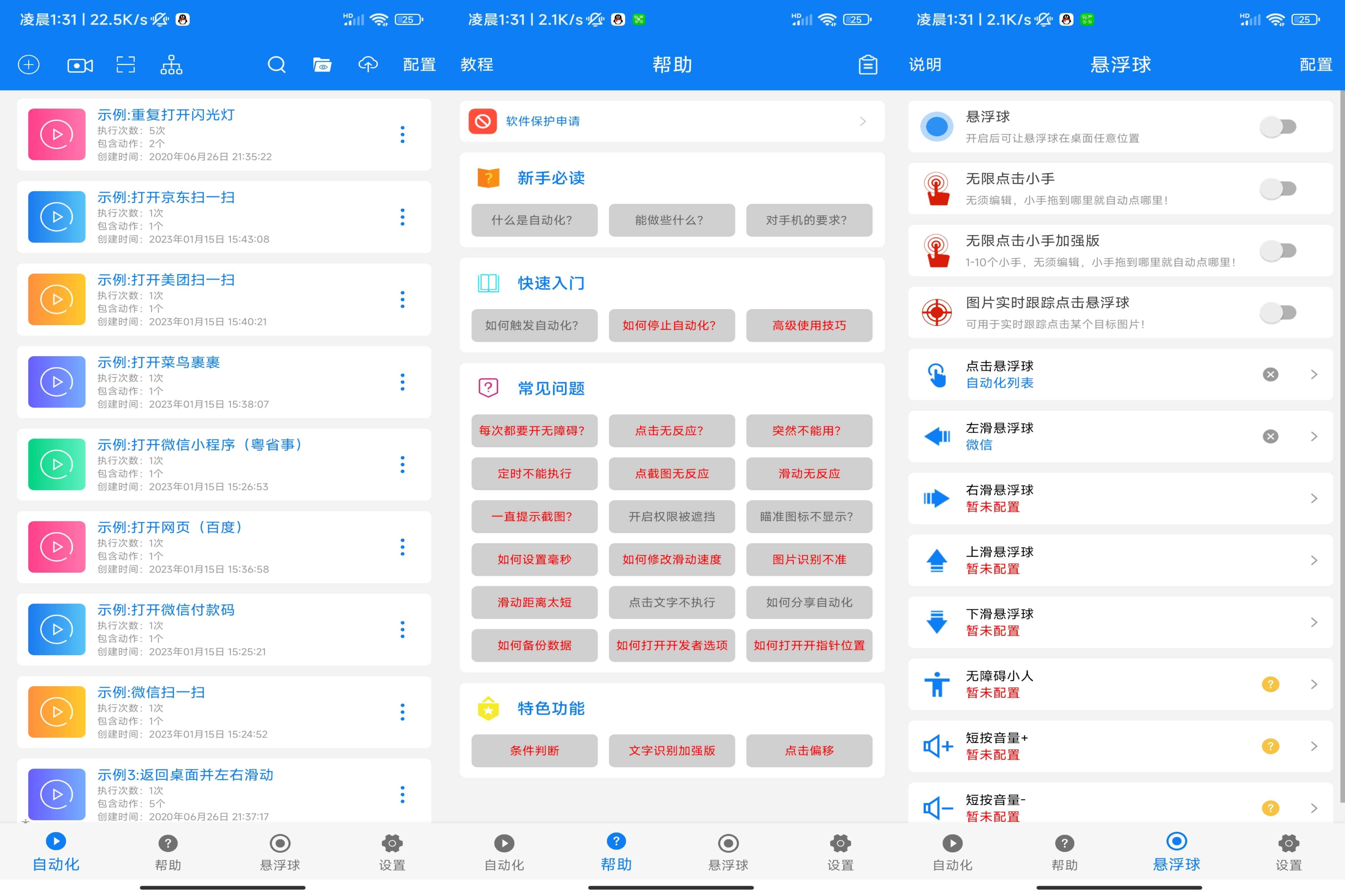Select the 教程 header menu item
The width and height of the screenshot is (1345, 896).
477,65
